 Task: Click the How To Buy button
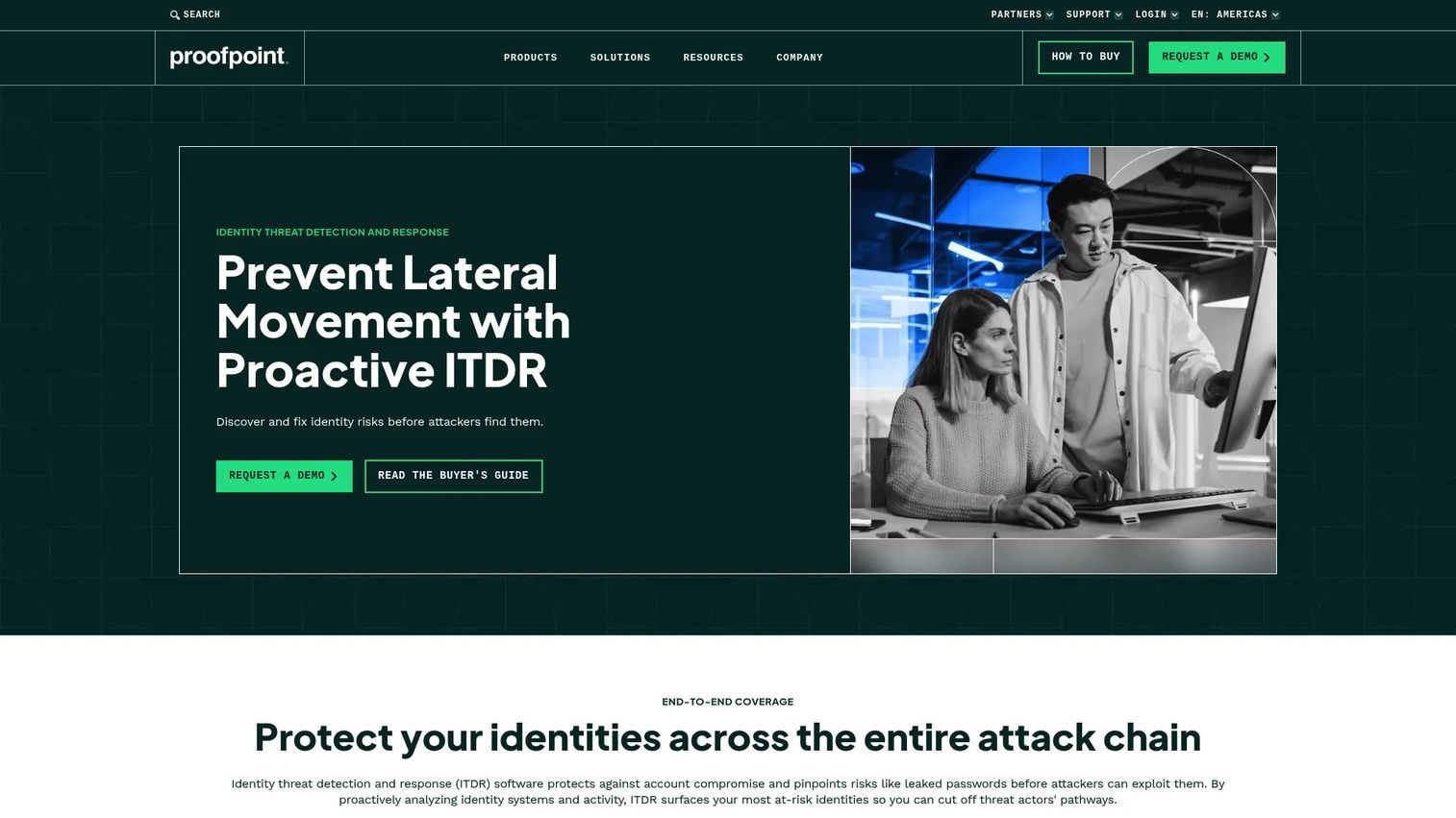click(1086, 58)
